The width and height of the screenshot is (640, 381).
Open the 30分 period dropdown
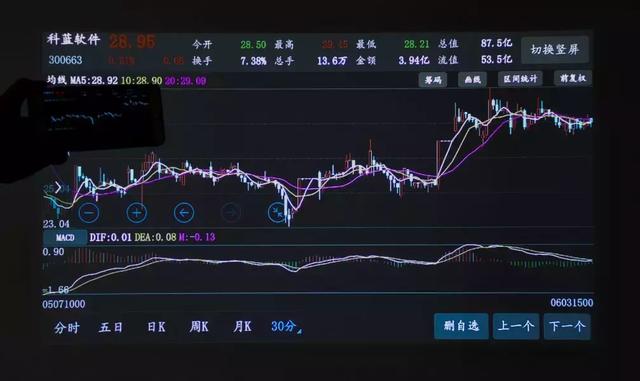287,326
